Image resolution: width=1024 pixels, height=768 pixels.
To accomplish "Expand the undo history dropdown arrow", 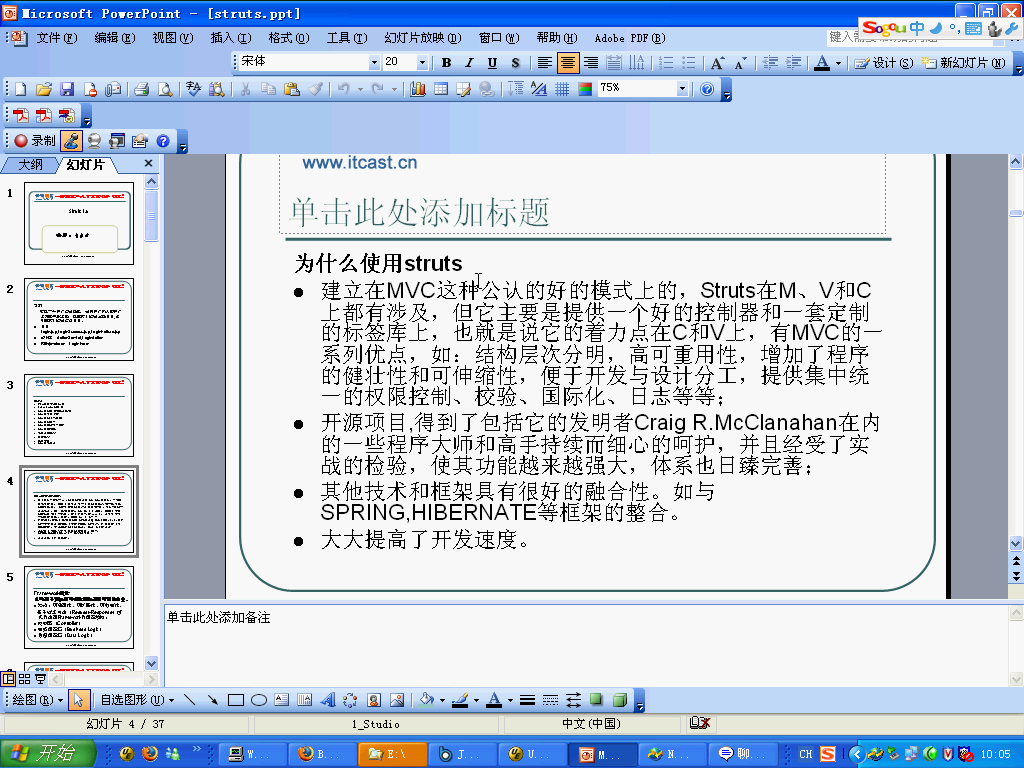I will tap(360, 89).
